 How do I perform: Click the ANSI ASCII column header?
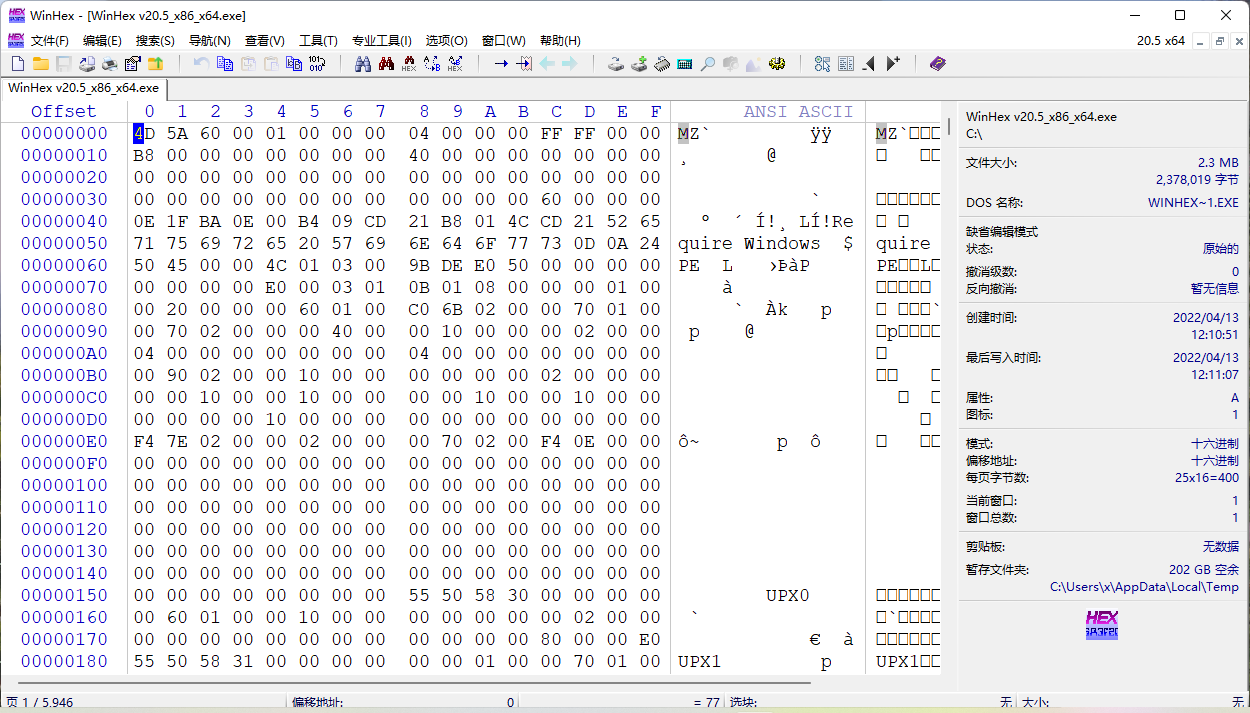coord(798,111)
